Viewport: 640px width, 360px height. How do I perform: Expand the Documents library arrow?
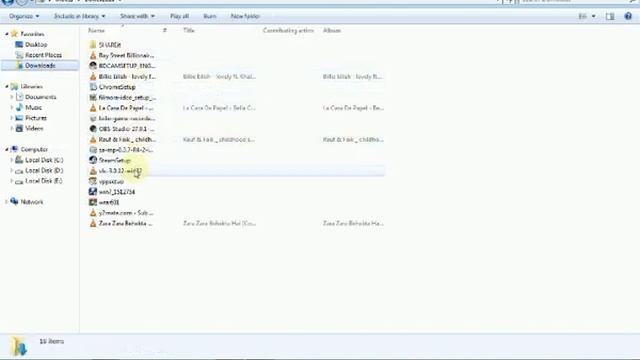point(11,97)
